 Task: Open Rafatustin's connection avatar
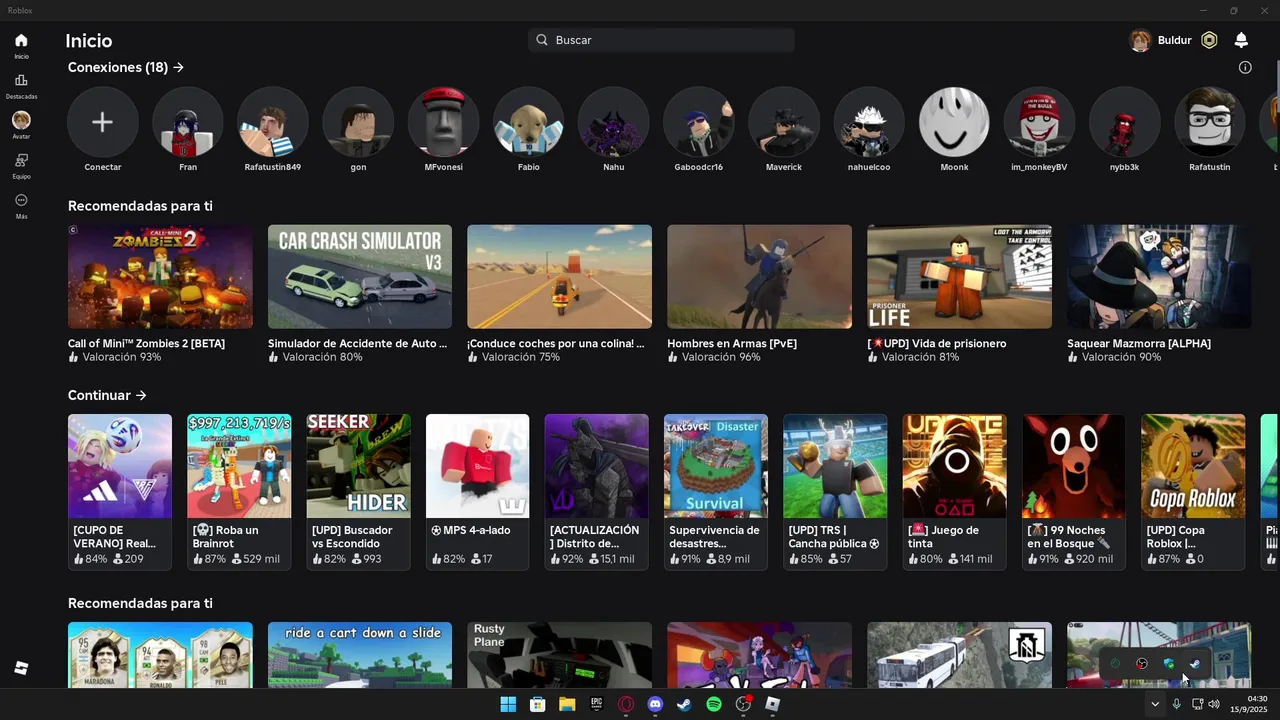(1210, 122)
